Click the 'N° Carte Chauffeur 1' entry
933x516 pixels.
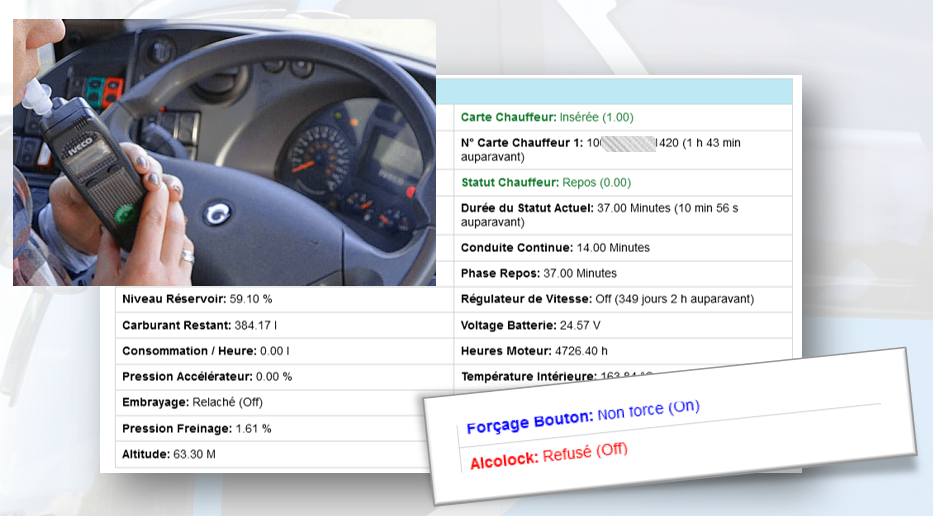(x=623, y=150)
